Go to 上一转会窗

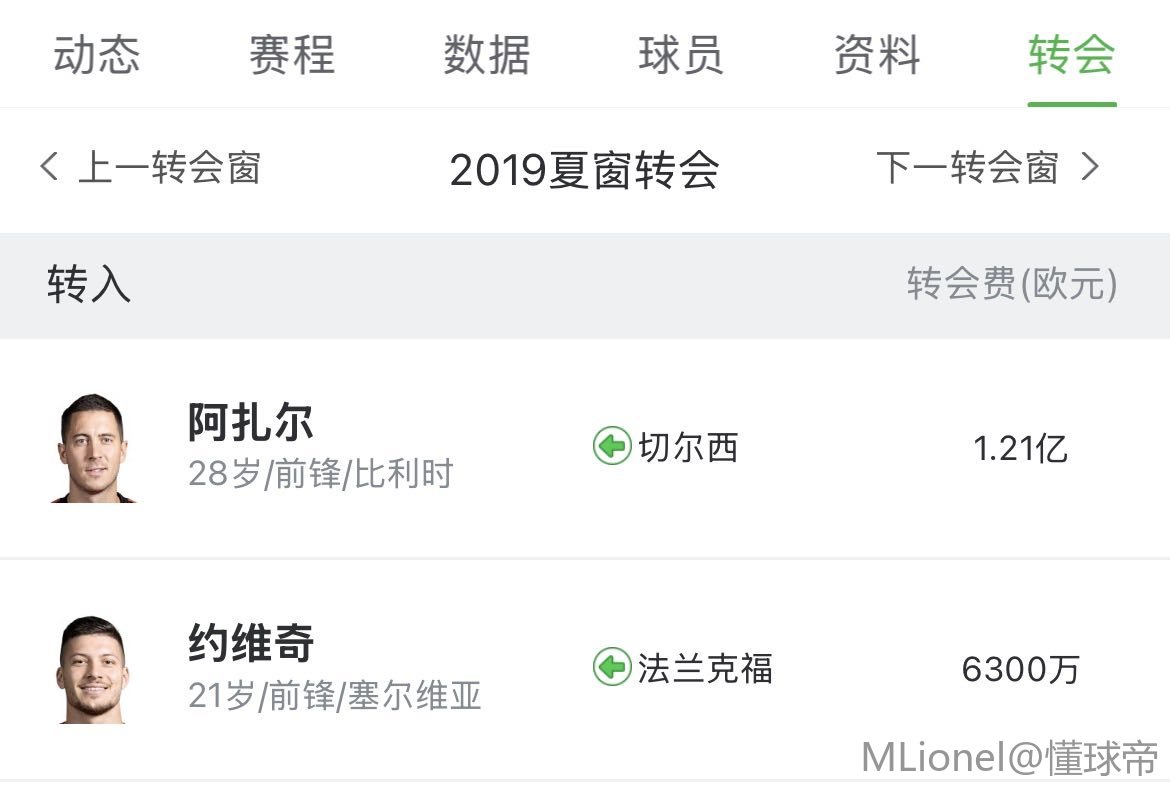point(169,168)
